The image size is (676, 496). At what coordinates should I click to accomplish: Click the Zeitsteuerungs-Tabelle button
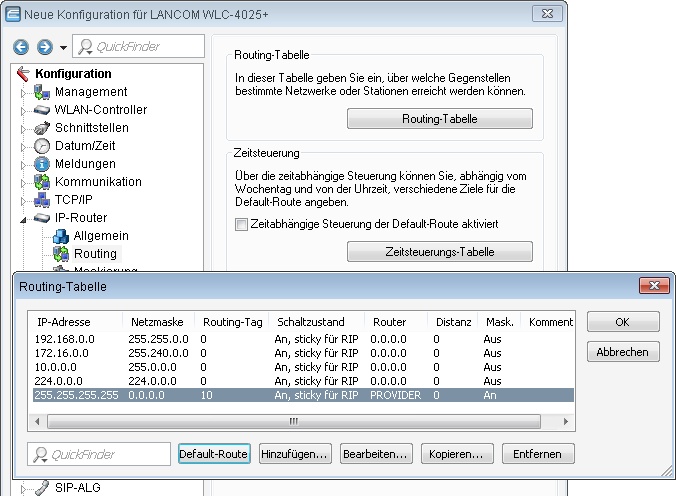[439, 251]
